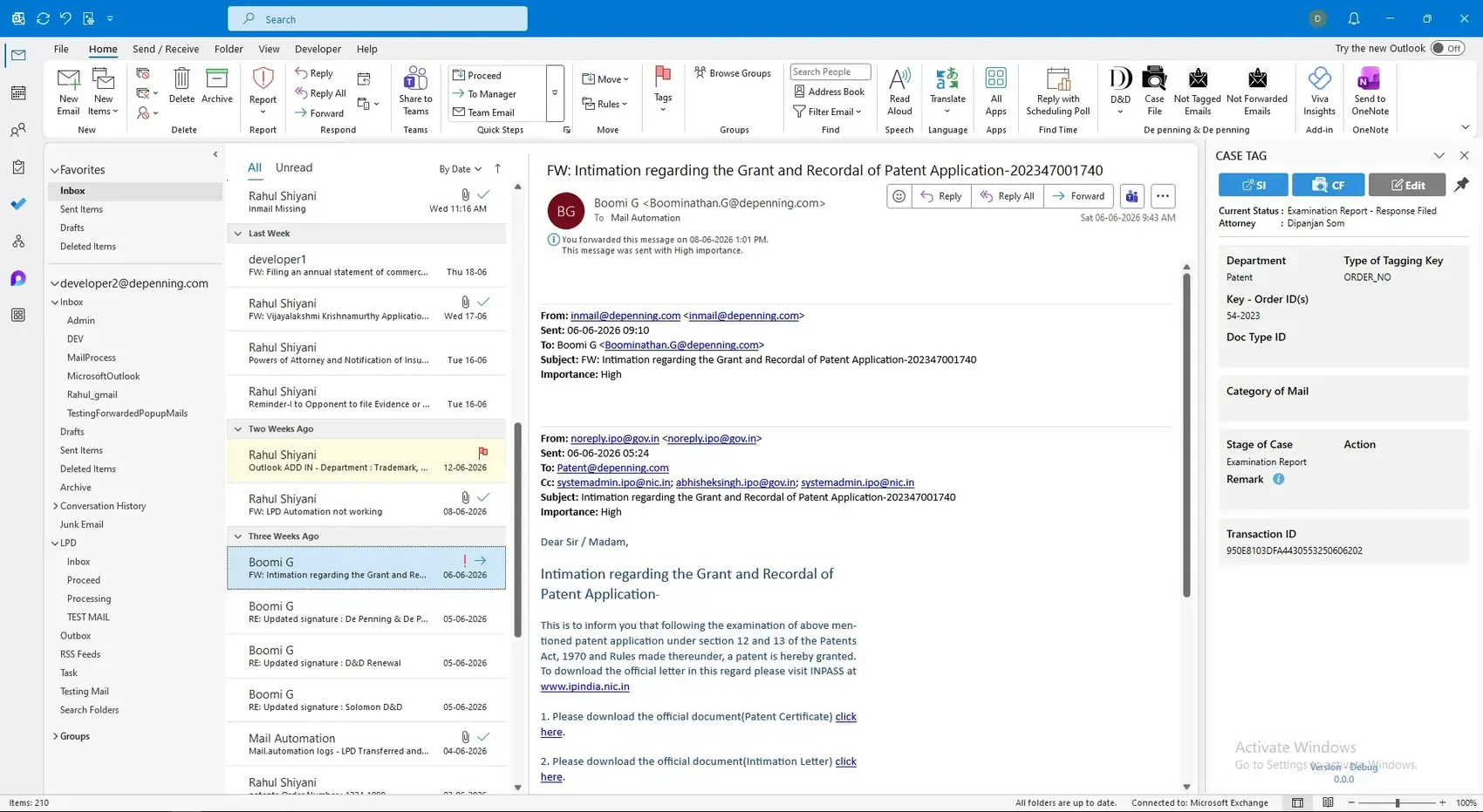Screen dimensions: 1483x812
Task: Collapse the Last Week group
Action: point(237,234)
